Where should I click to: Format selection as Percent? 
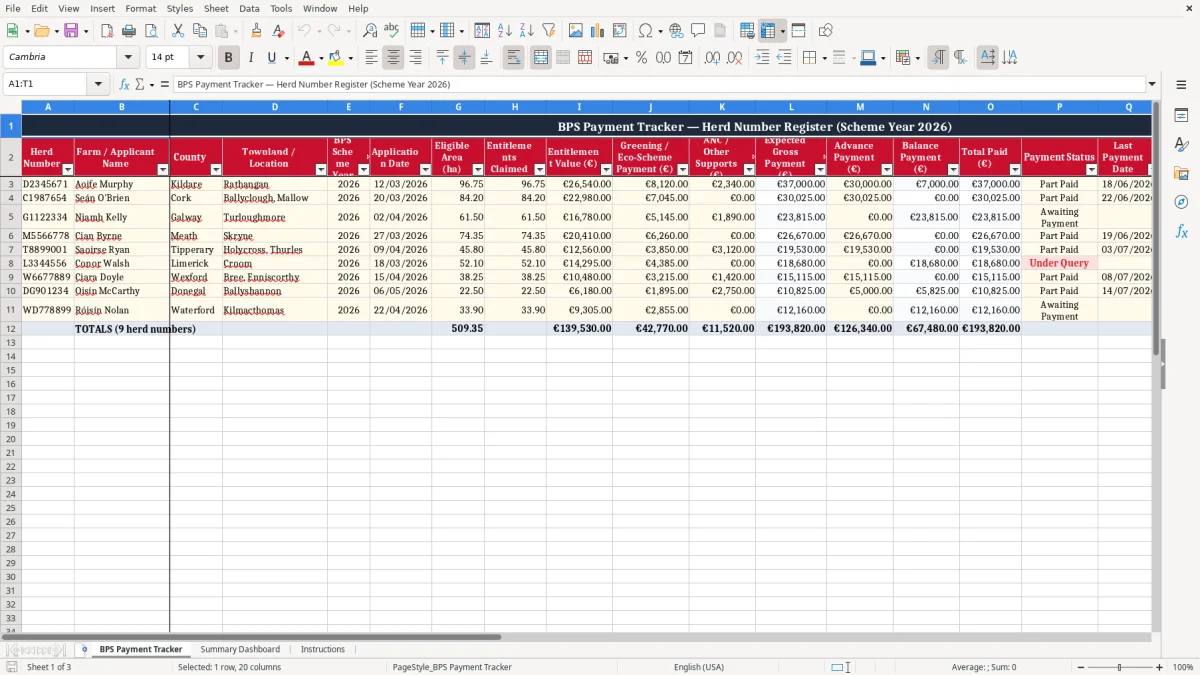(x=641, y=58)
